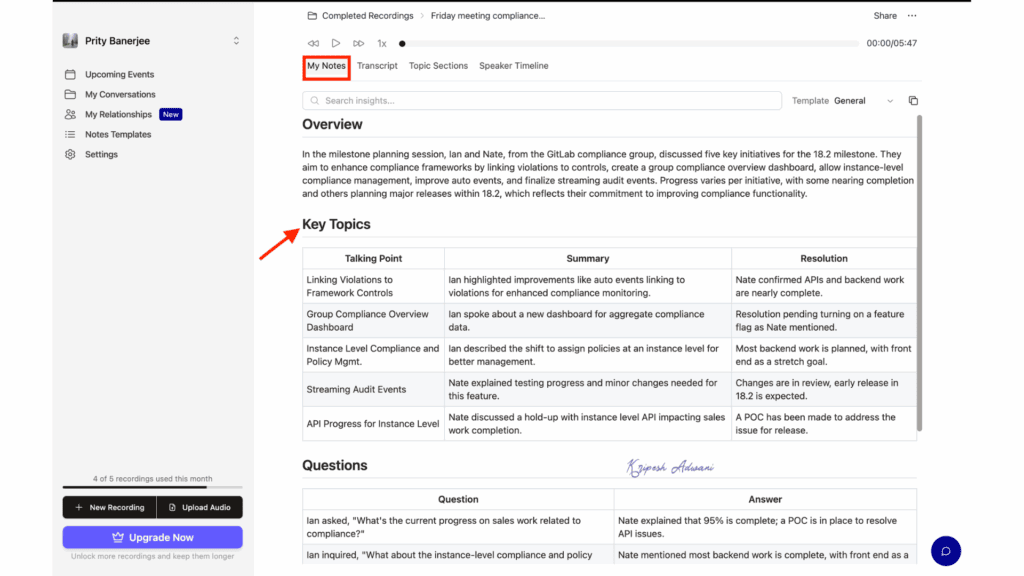Open the chat support bubble
This screenshot has width=1024, height=576.
(x=945, y=551)
